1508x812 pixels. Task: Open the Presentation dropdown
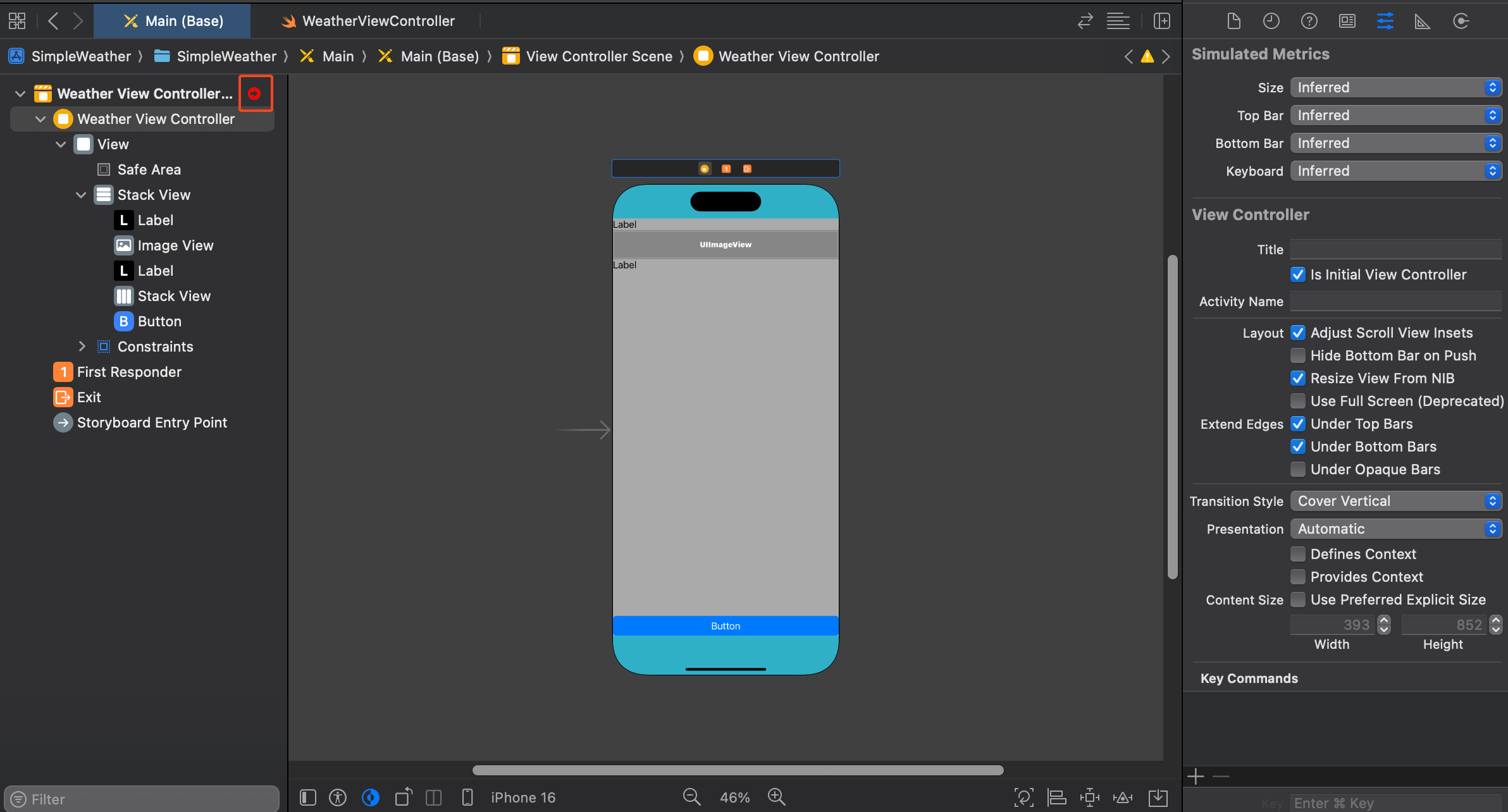[x=1395, y=529]
